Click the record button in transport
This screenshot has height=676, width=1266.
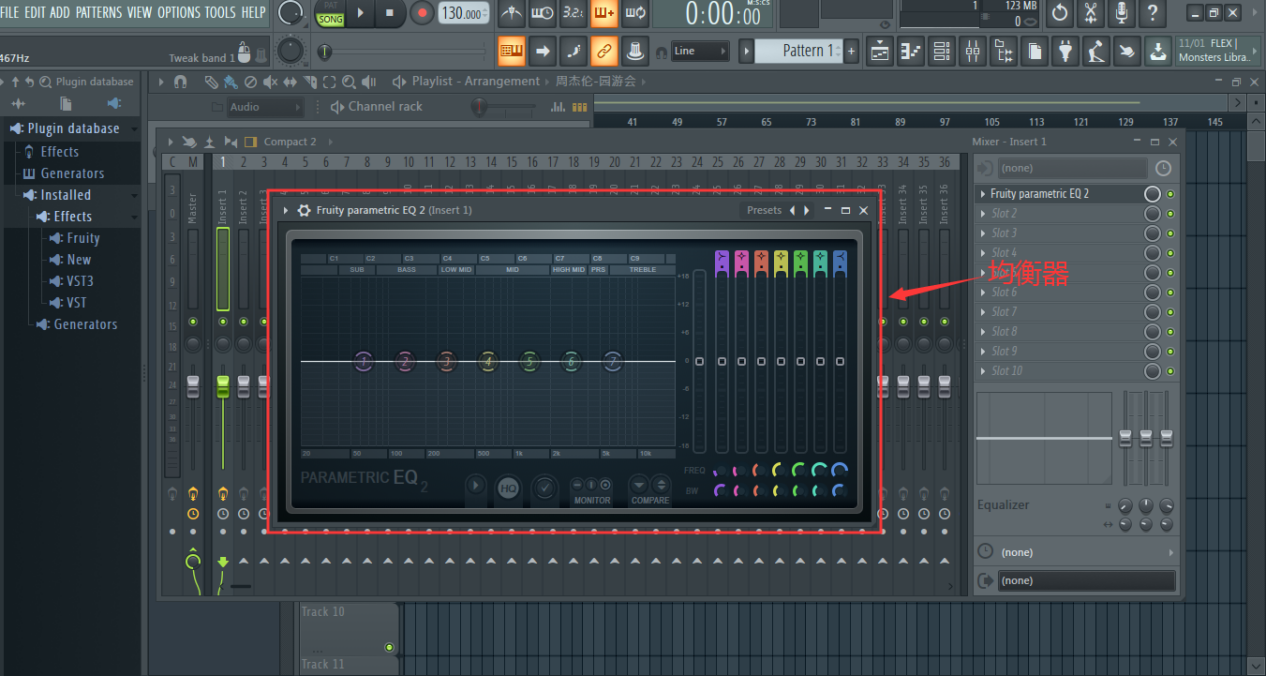click(x=421, y=13)
